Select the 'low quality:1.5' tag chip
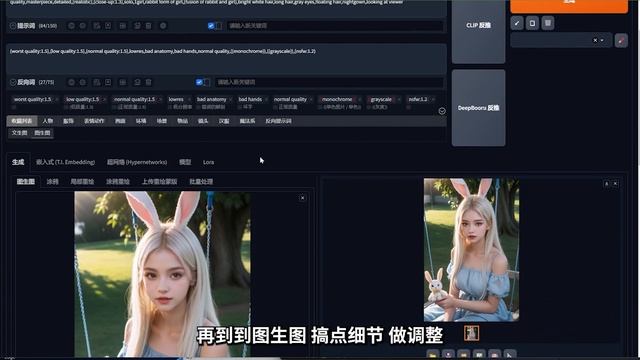The height and width of the screenshot is (360, 640). [82, 99]
